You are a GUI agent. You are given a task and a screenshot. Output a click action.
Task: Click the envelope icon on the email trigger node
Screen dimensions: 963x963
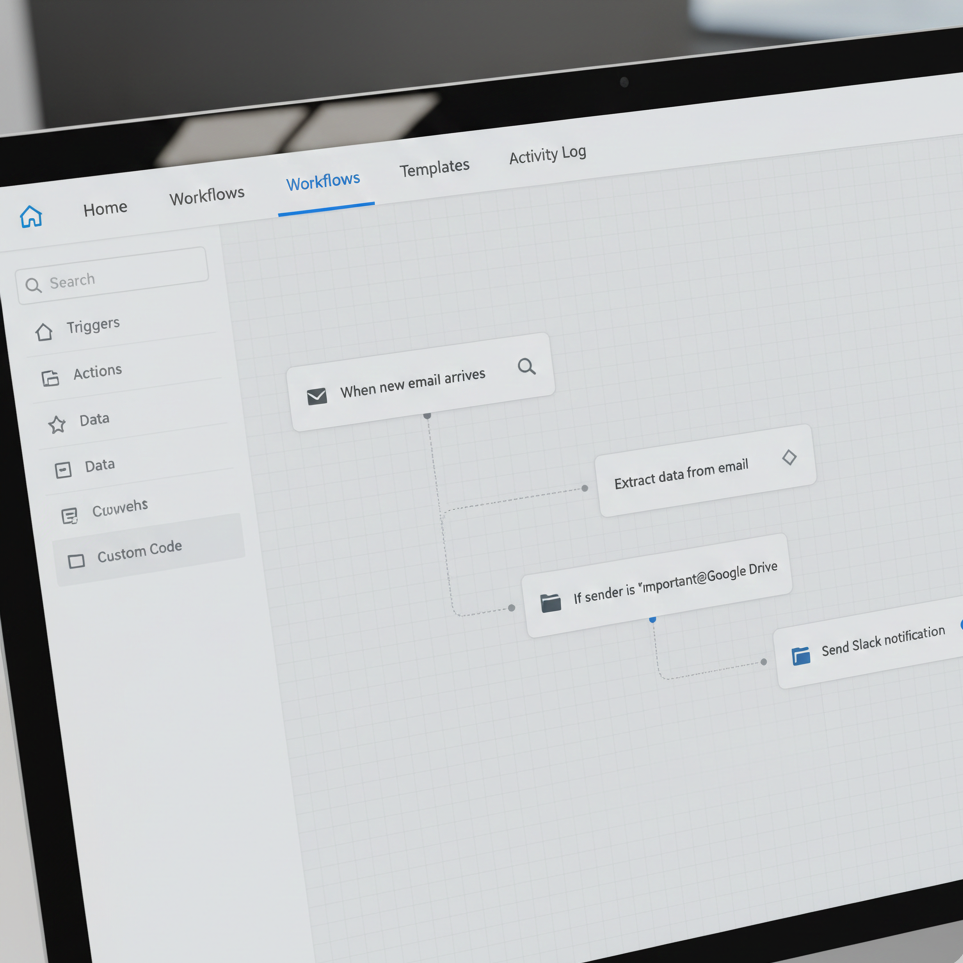[x=317, y=395]
